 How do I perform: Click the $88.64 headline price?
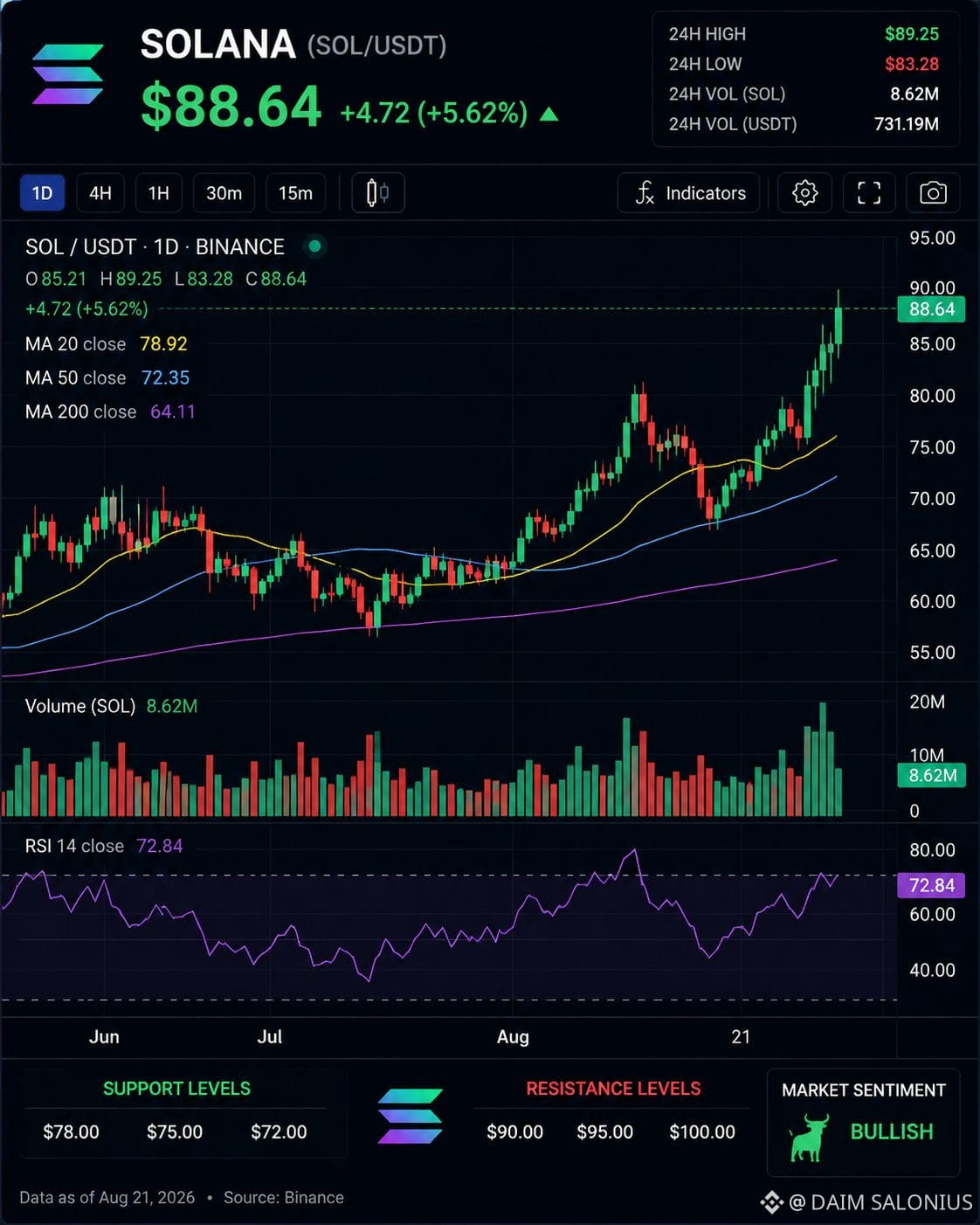point(231,107)
